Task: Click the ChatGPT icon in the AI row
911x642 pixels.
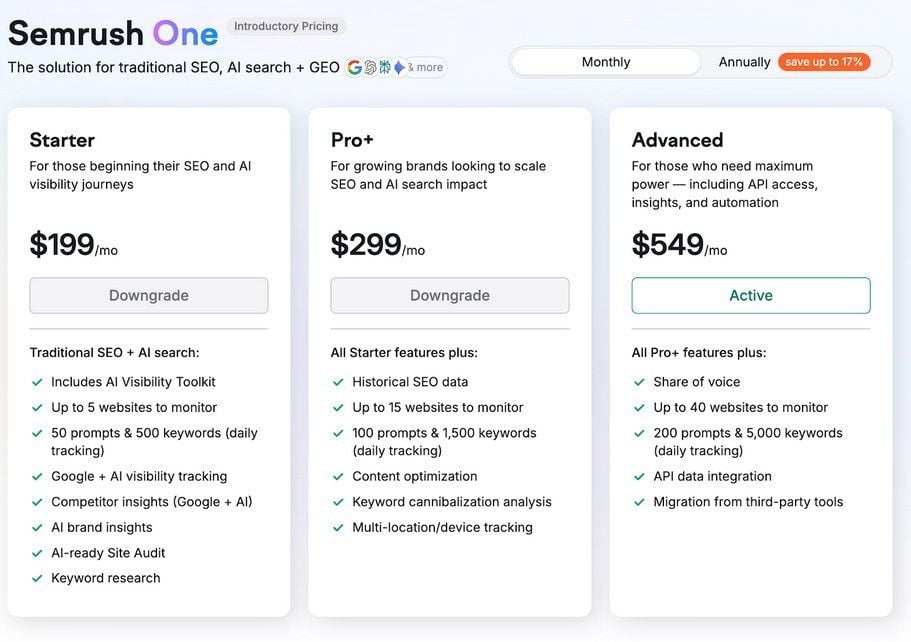Action: (x=369, y=68)
